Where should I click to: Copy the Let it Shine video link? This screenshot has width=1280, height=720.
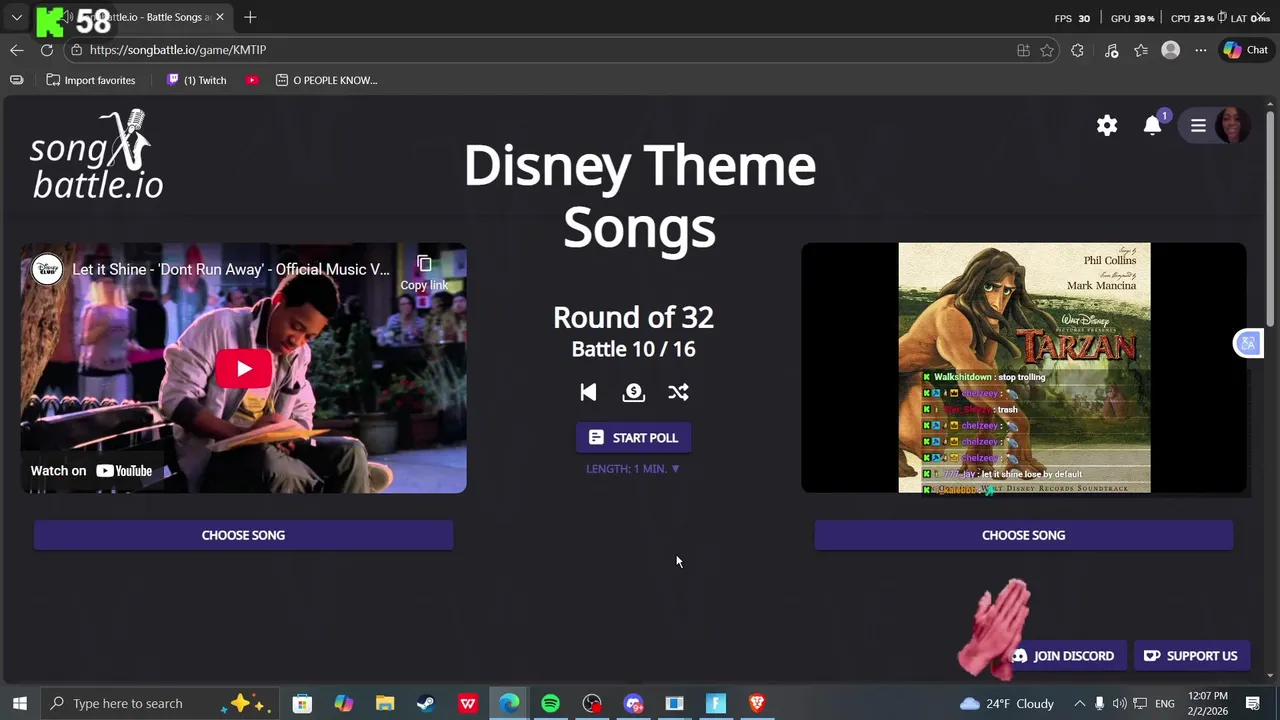pos(424,272)
